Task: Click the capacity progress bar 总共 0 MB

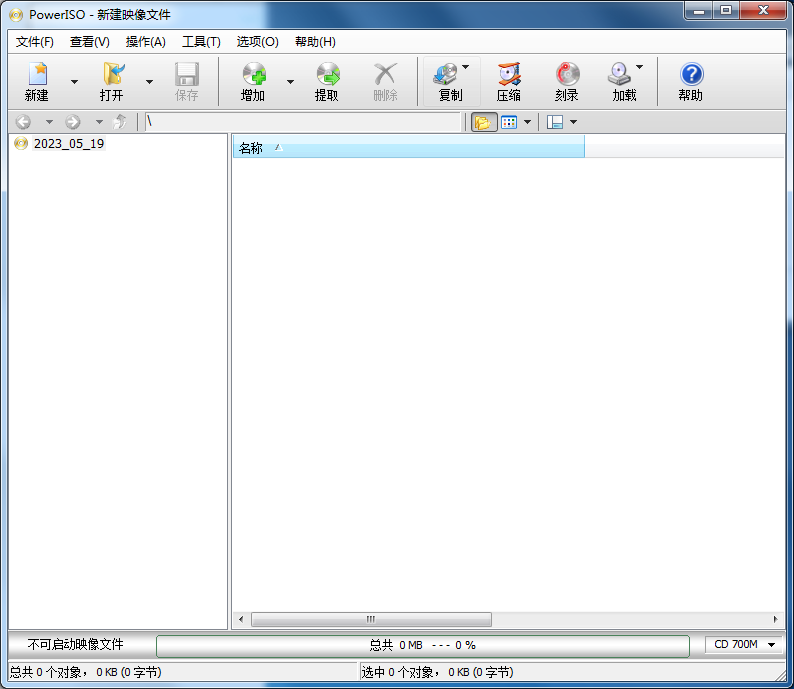Action: [423, 645]
